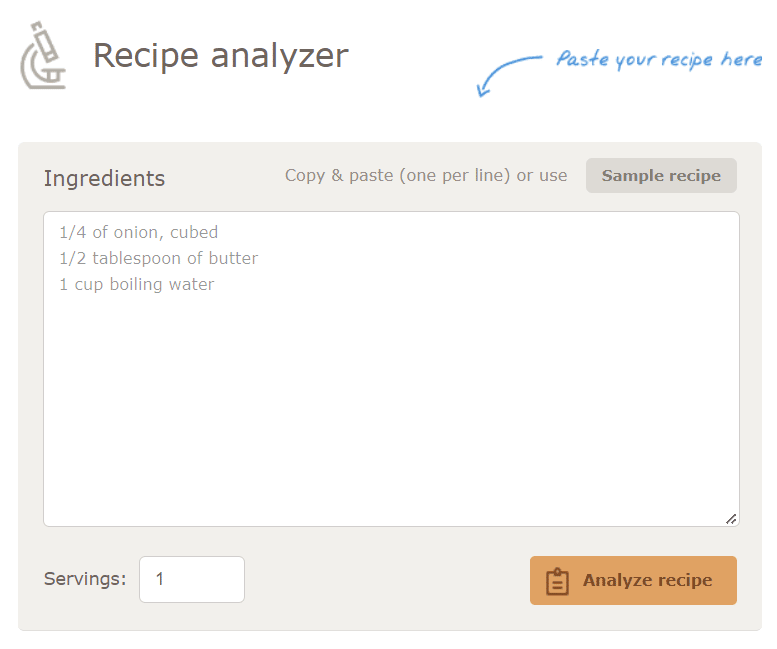Viewport: 777px width, 649px height.
Task: Click the placeholder line 1 cup boiling water
Action: click(136, 284)
